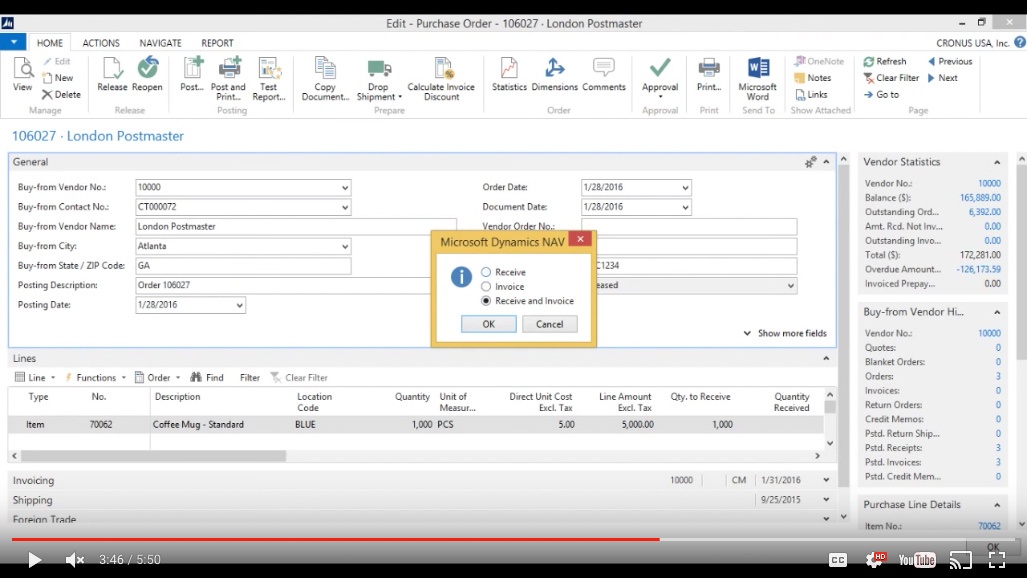The image size is (1027, 578).
Task: Open Order Date dropdown
Action: [x=685, y=187]
